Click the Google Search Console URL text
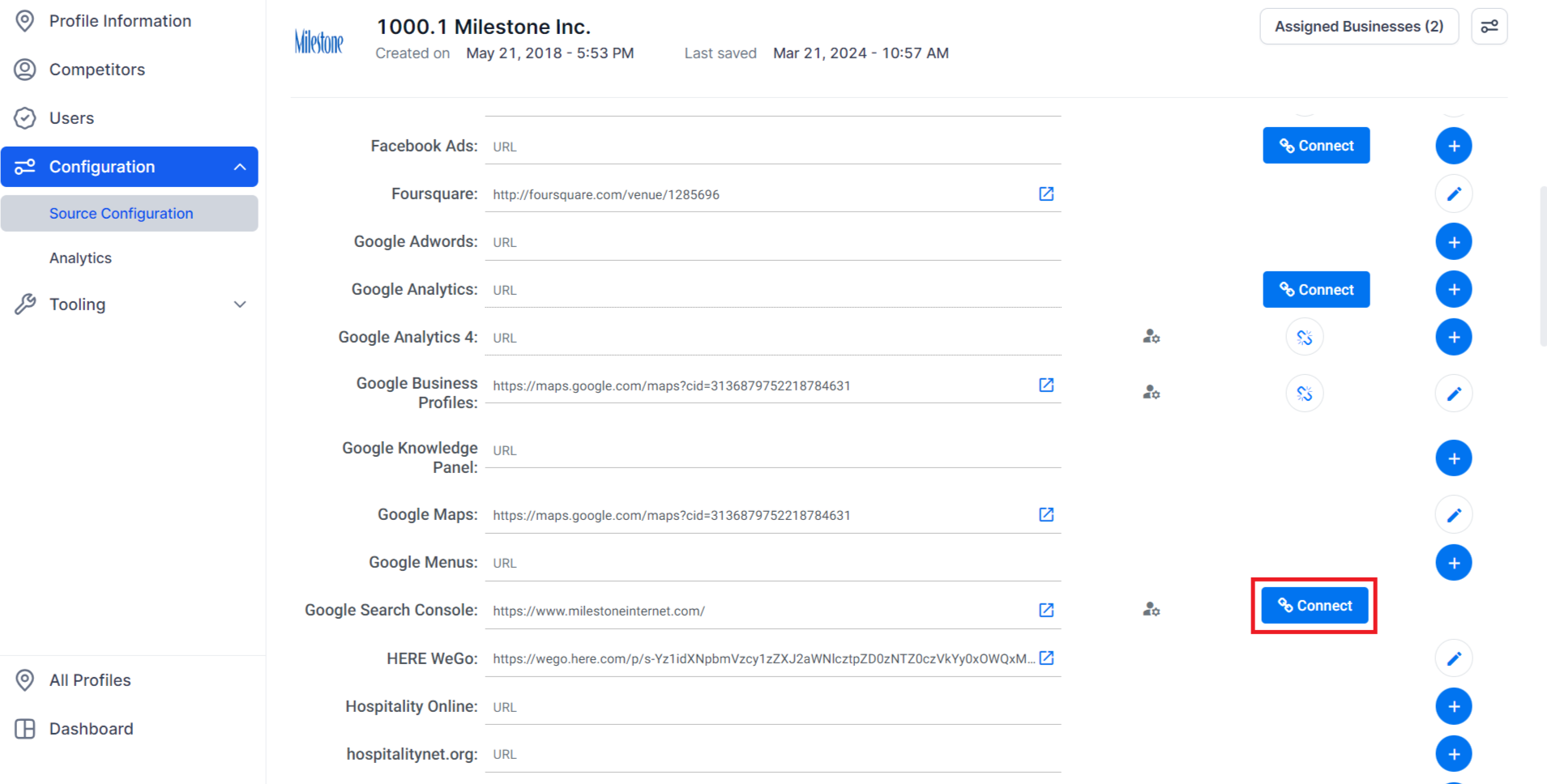1547x784 pixels. point(599,611)
